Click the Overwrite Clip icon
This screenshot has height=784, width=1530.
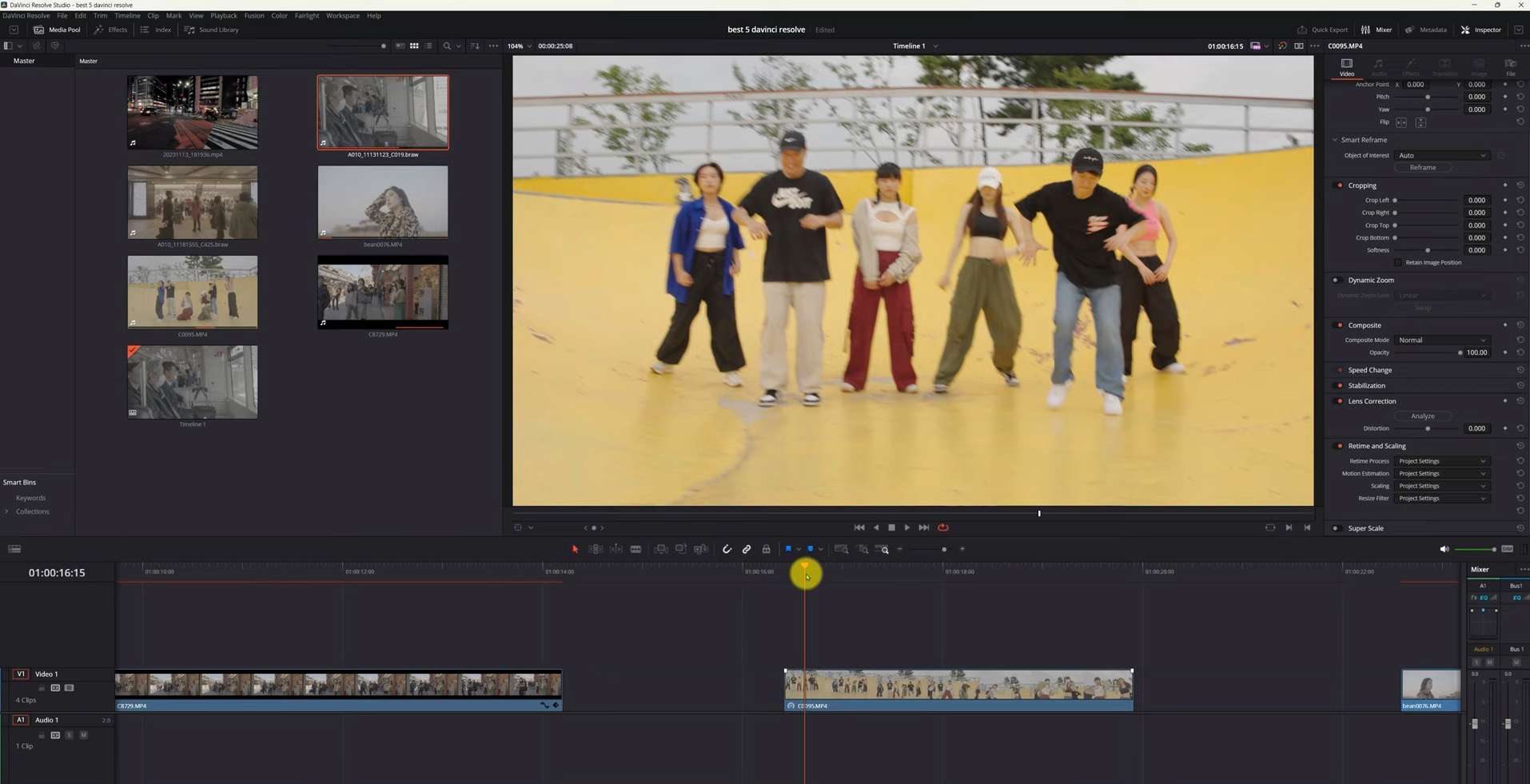click(x=681, y=549)
